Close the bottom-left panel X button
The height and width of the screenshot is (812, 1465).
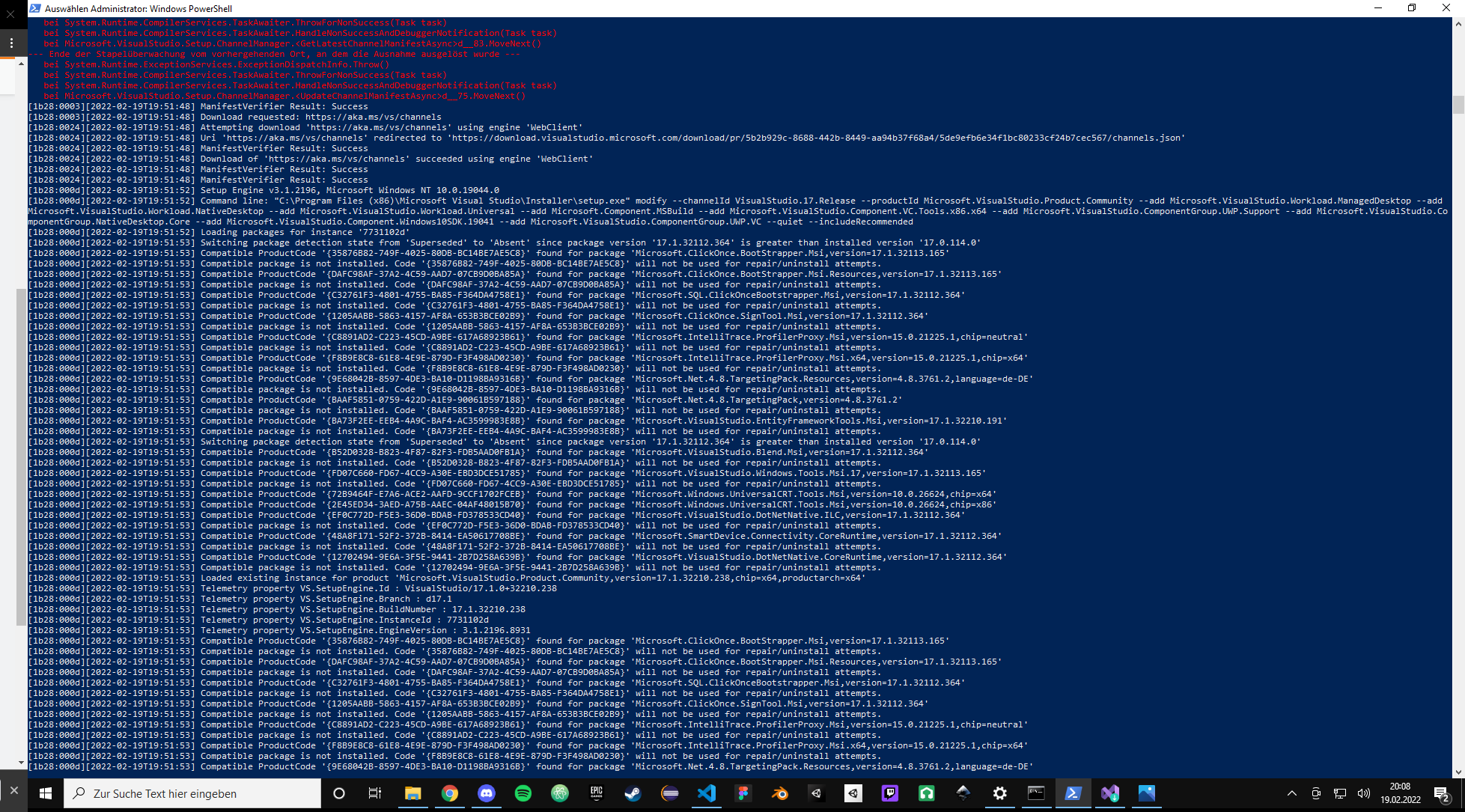(x=13, y=790)
